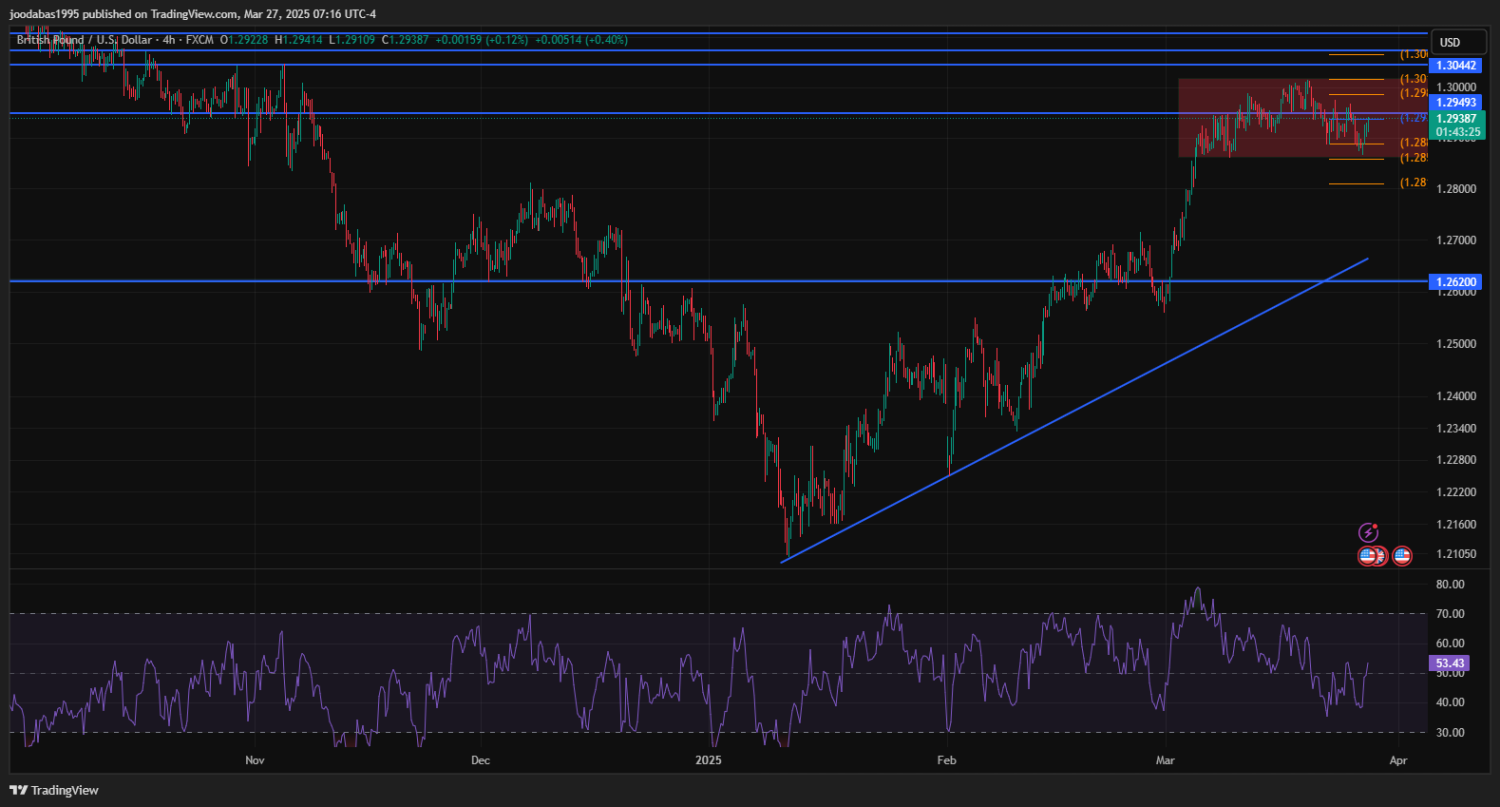This screenshot has height=807, width=1500.
Task: Open the rightmost US flag event marker
Action: [x=1402, y=556]
